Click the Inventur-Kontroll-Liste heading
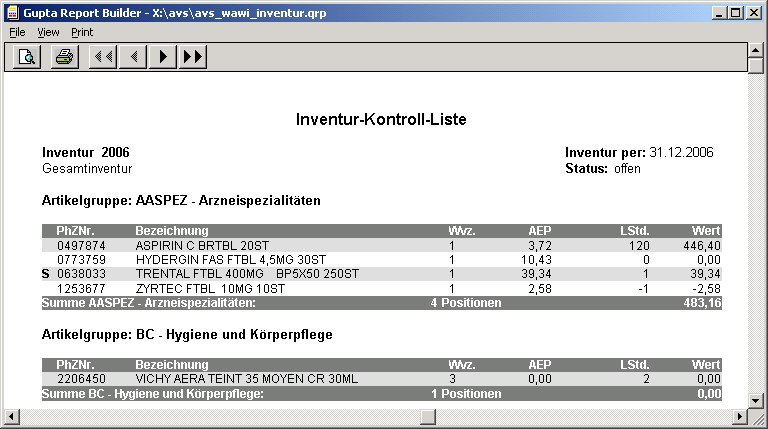The image size is (768, 429). point(381,119)
